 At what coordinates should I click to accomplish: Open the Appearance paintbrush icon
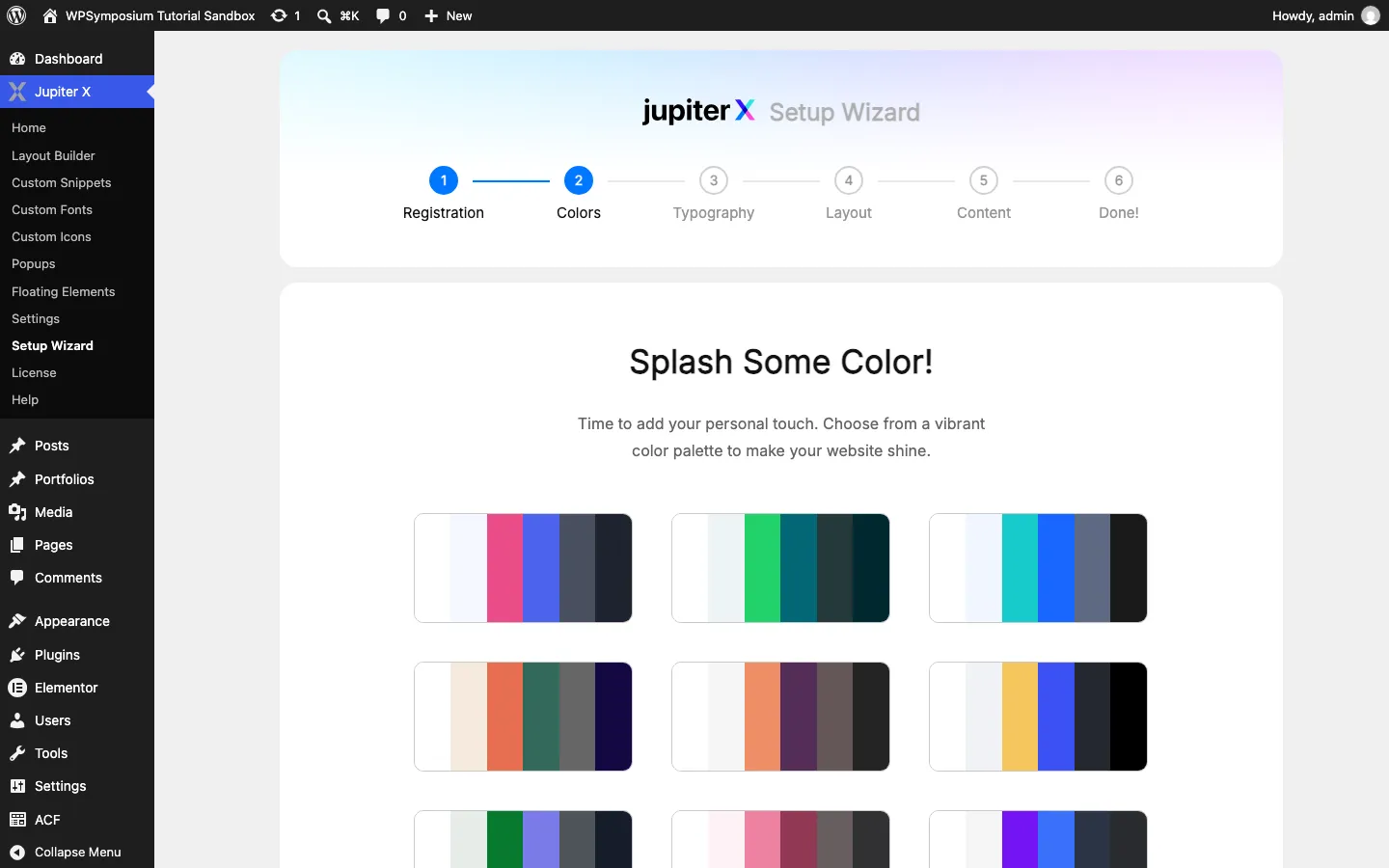point(17,621)
